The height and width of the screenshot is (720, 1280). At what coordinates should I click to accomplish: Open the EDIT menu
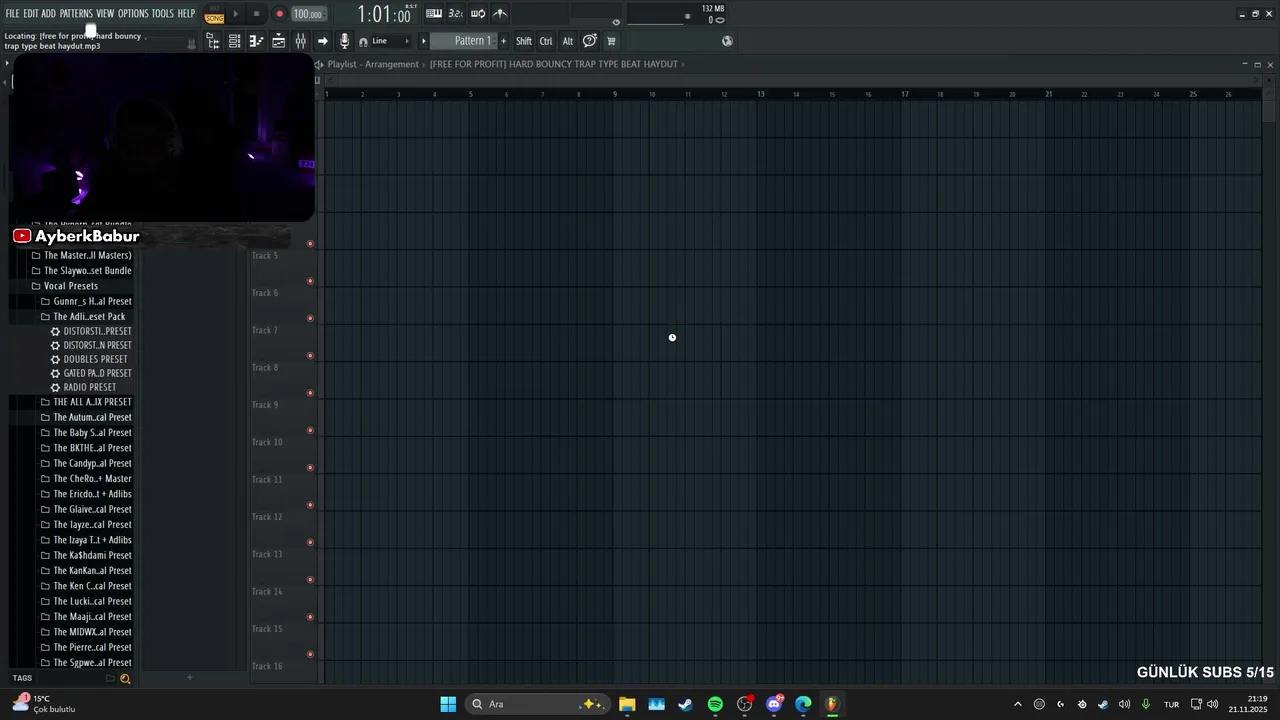click(x=31, y=14)
